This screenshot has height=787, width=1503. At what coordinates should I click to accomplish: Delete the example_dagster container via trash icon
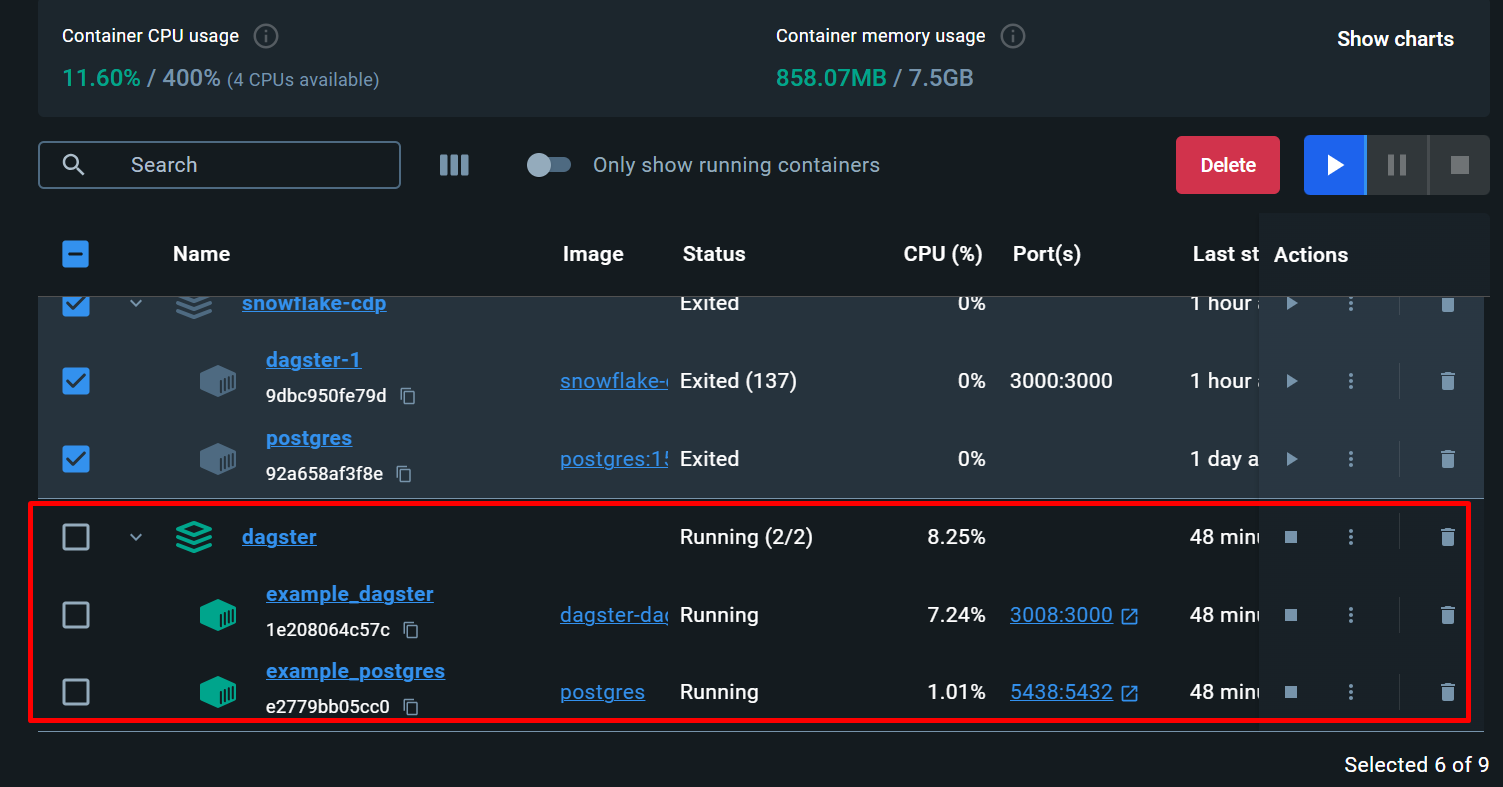click(x=1447, y=615)
